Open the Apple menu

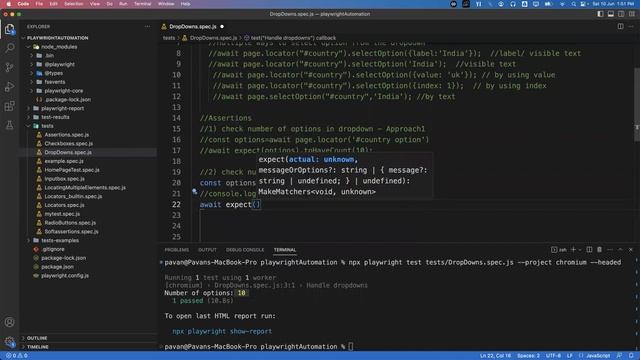8,4
